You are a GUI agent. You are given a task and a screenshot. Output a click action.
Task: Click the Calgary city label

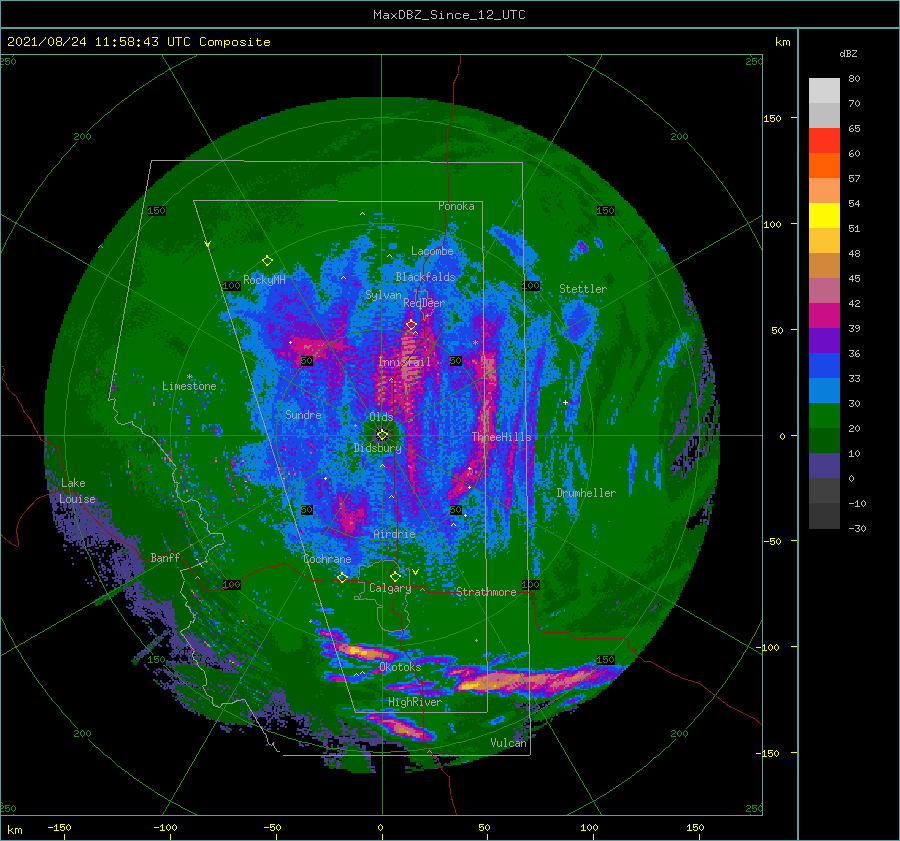pos(390,588)
